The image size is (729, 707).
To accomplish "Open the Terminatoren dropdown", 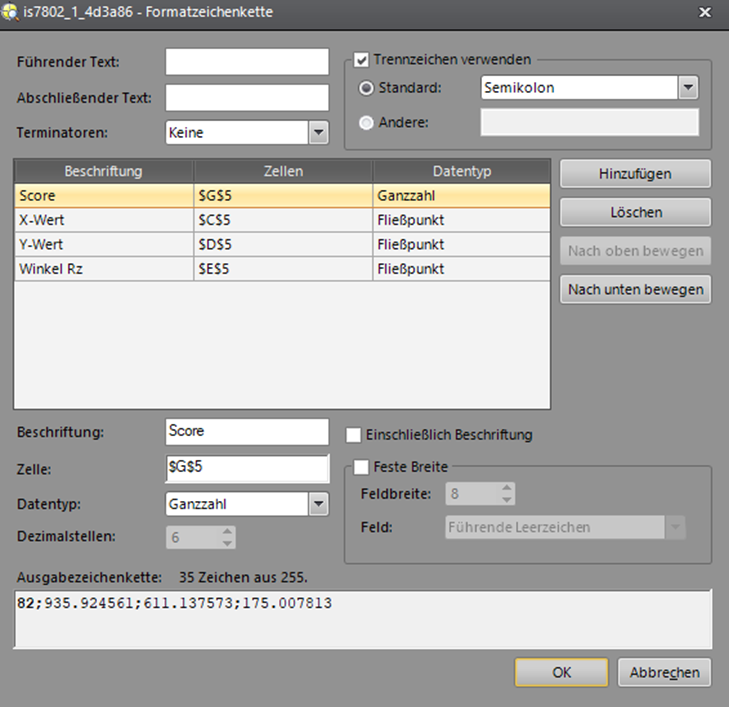I will click(318, 132).
